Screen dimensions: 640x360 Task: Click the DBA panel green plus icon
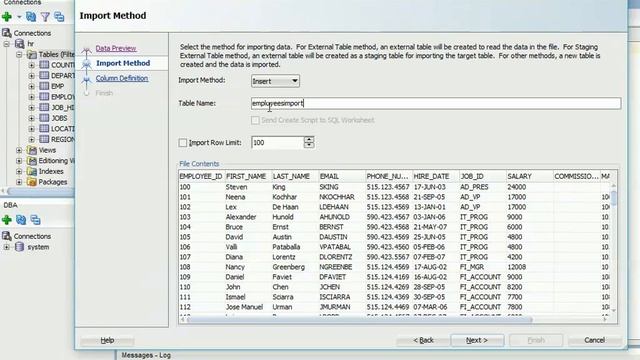(x=7, y=220)
